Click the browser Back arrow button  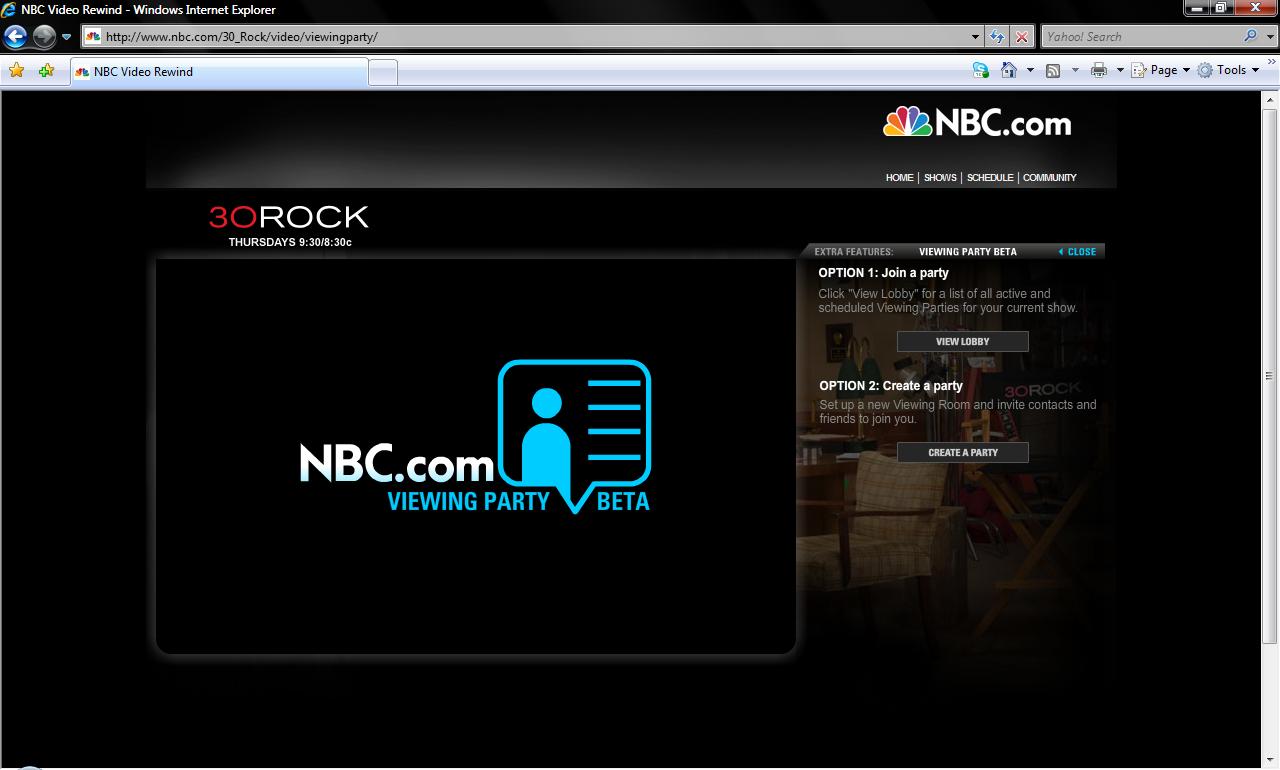point(15,37)
